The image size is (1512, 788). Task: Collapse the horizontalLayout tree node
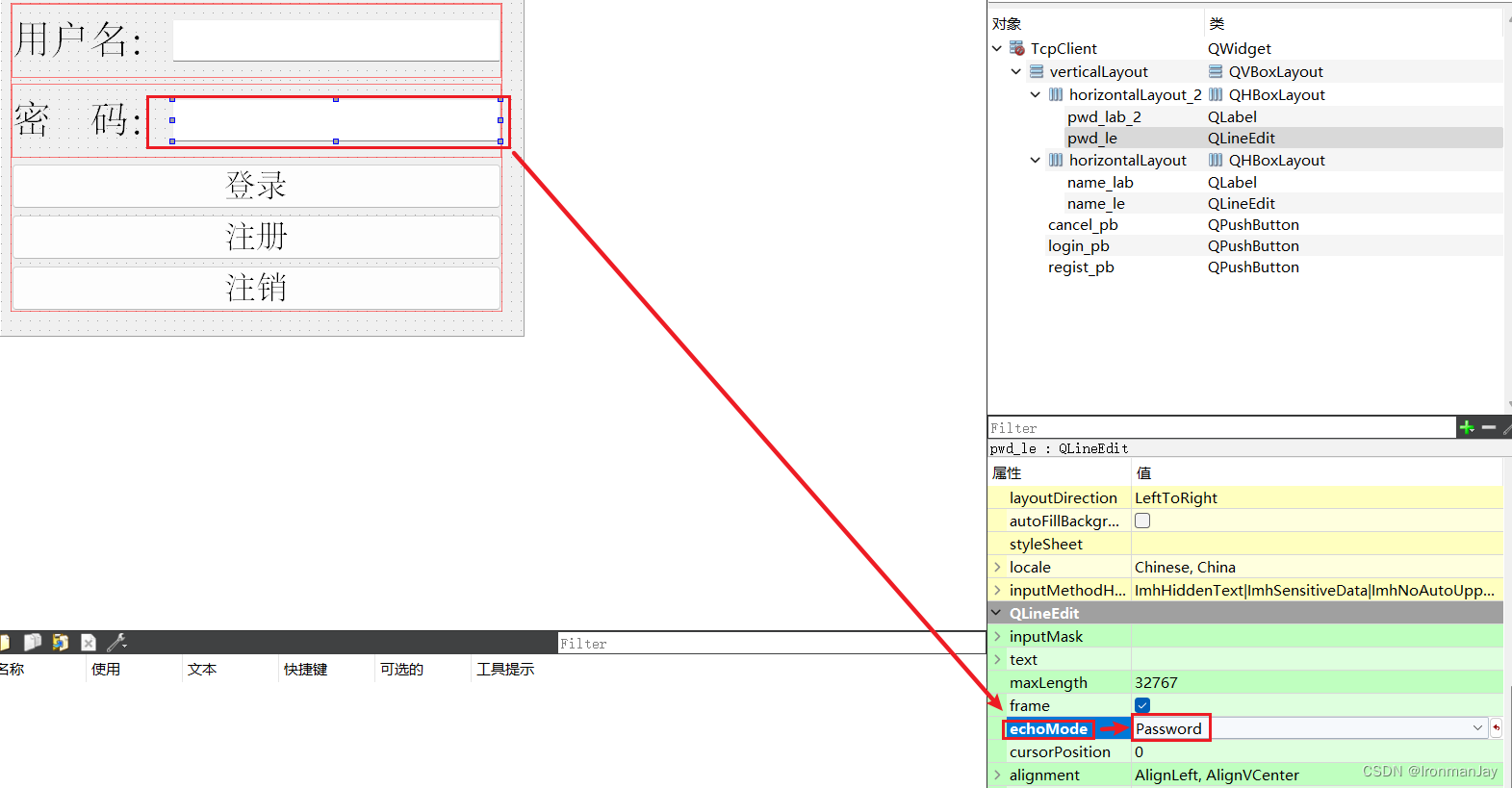1036,160
